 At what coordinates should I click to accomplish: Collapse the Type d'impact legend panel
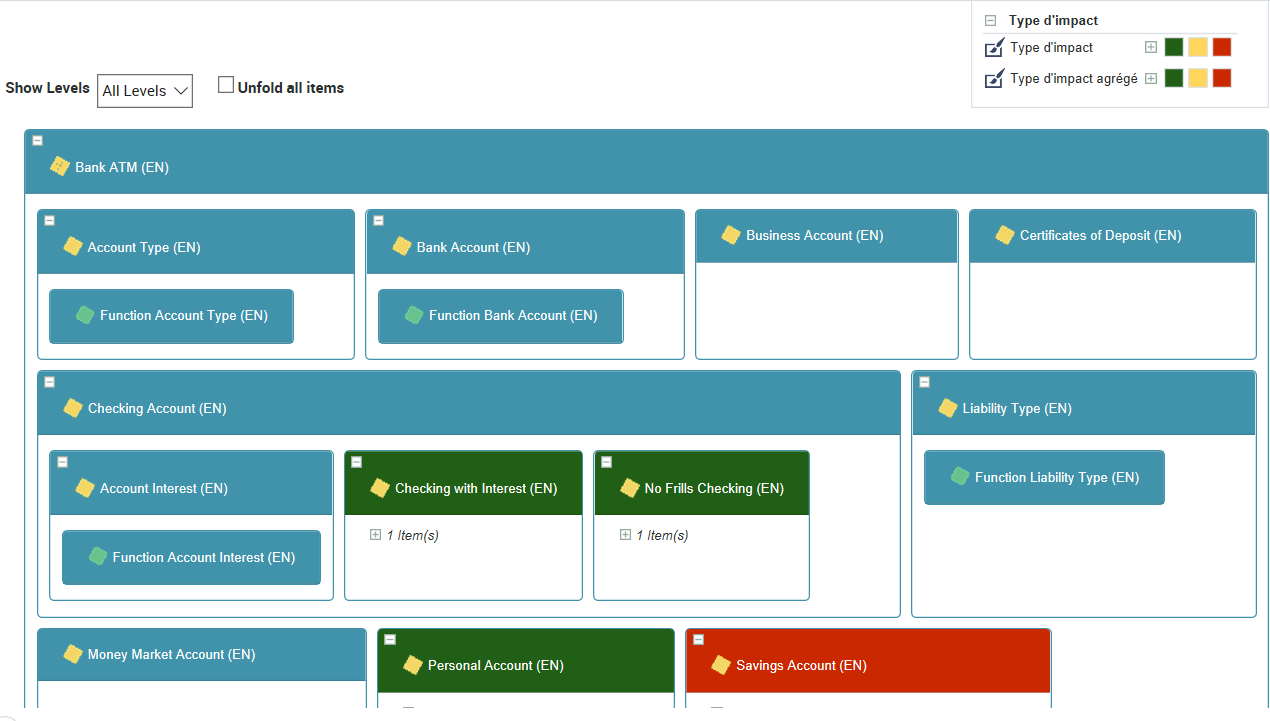pyautogui.click(x=991, y=21)
